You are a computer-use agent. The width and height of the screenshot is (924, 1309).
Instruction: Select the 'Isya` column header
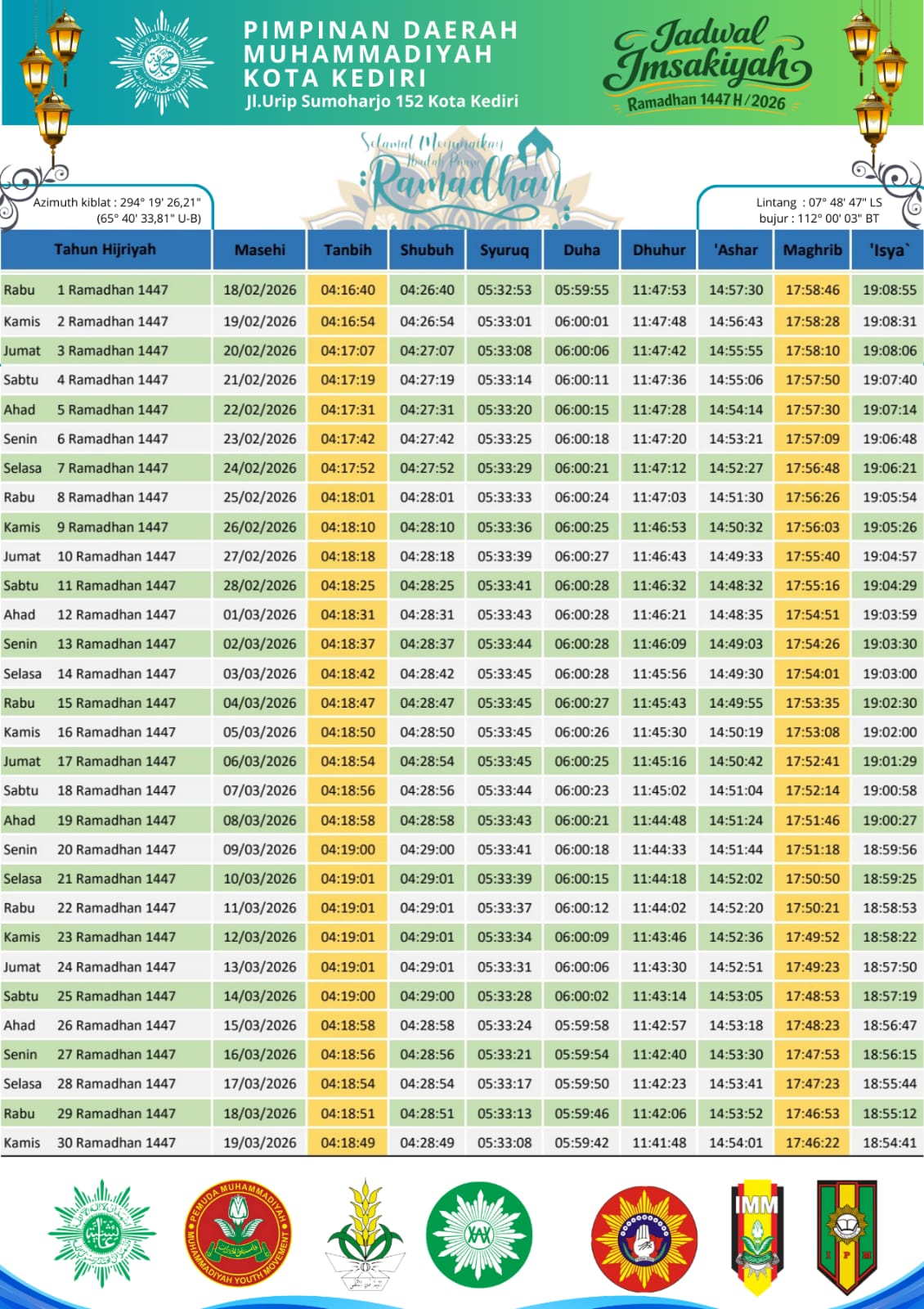coord(889,250)
